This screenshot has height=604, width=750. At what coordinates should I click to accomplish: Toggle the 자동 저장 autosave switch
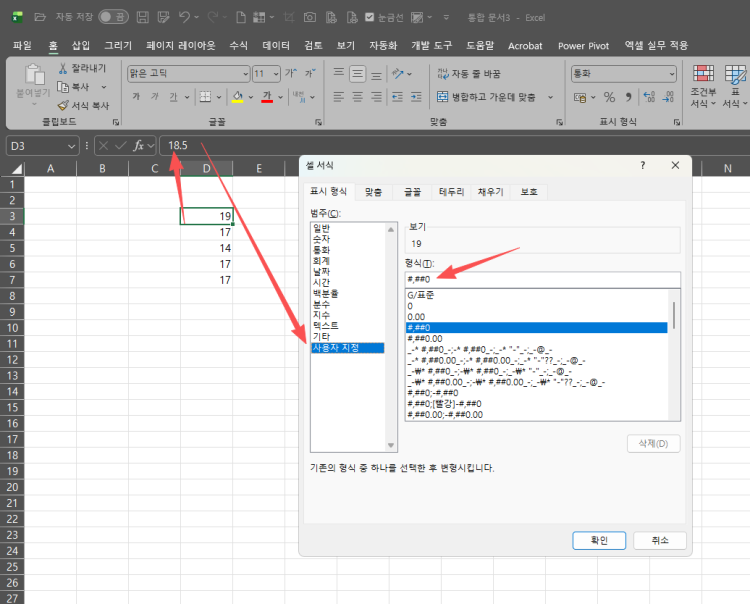(x=112, y=17)
